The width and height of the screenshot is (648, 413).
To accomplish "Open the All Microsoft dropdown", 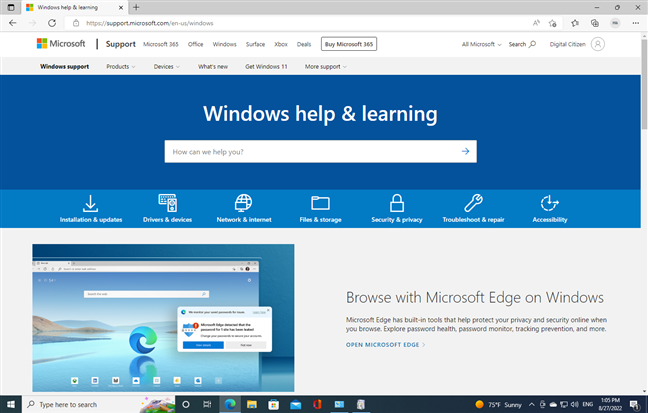I will pos(481,44).
